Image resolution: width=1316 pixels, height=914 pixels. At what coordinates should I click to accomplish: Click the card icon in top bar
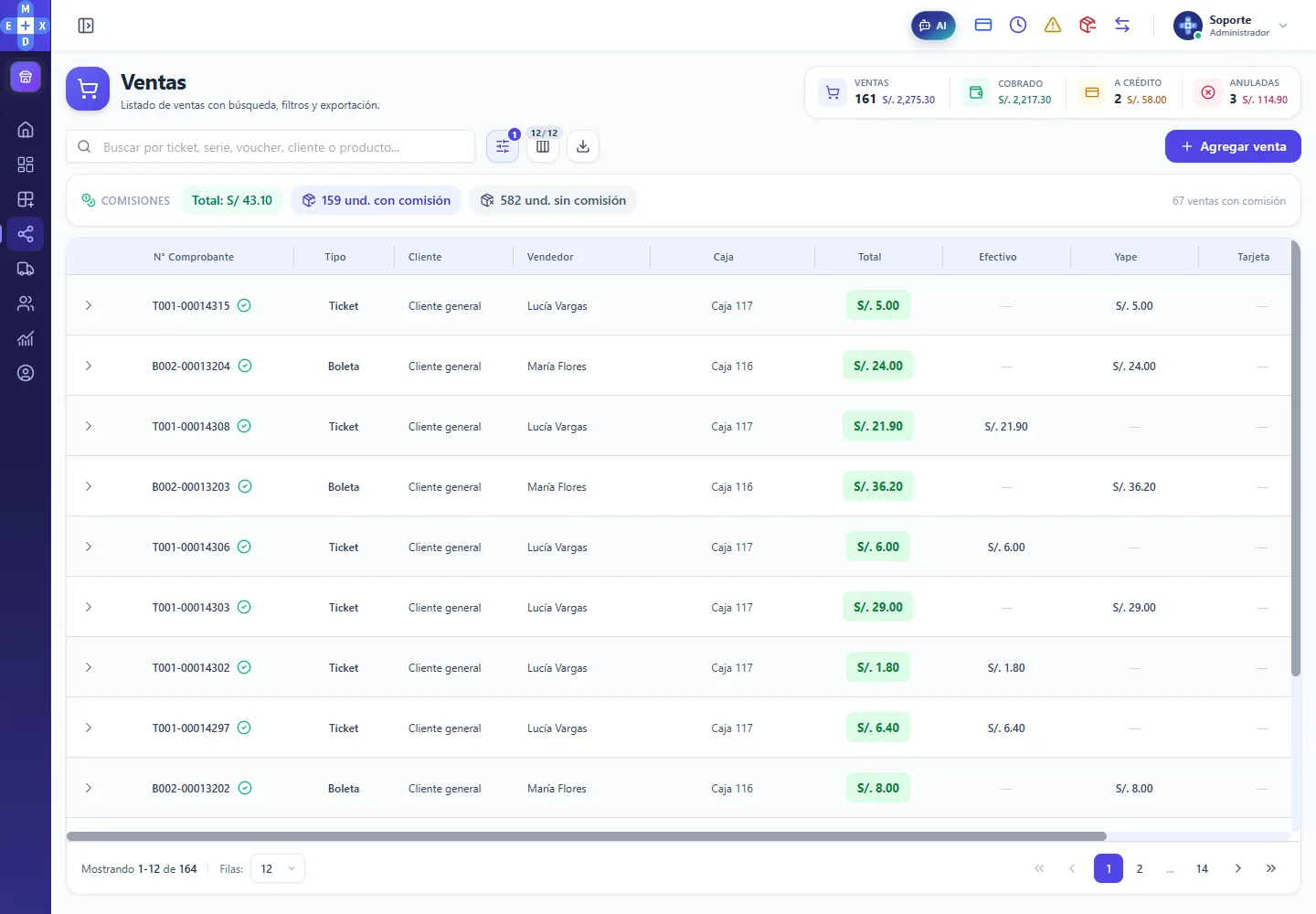pyautogui.click(x=983, y=26)
